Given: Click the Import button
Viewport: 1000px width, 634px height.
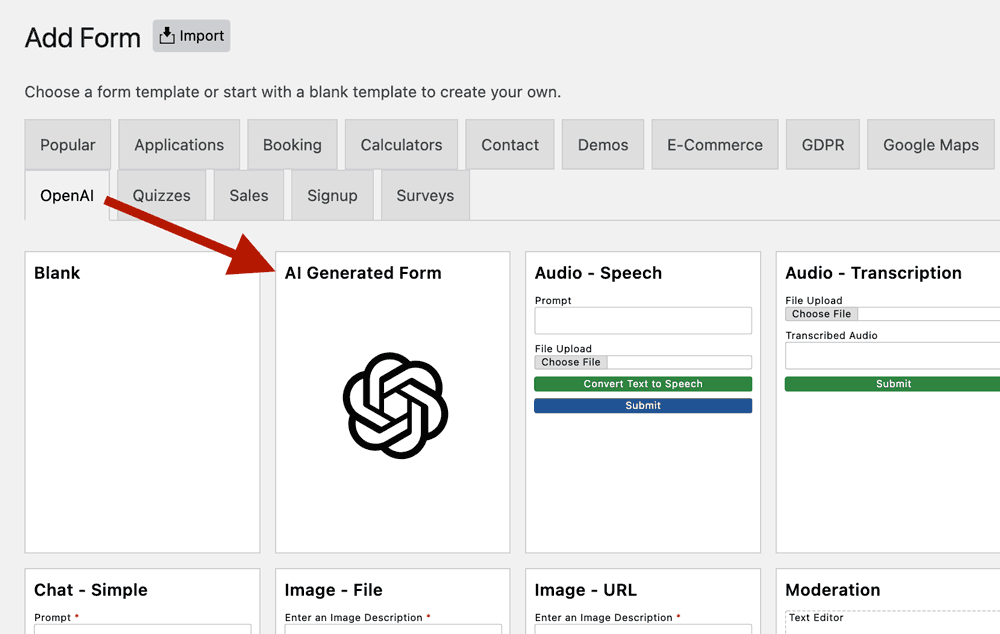Looking at the screenshot, I should tap(191, 36).
